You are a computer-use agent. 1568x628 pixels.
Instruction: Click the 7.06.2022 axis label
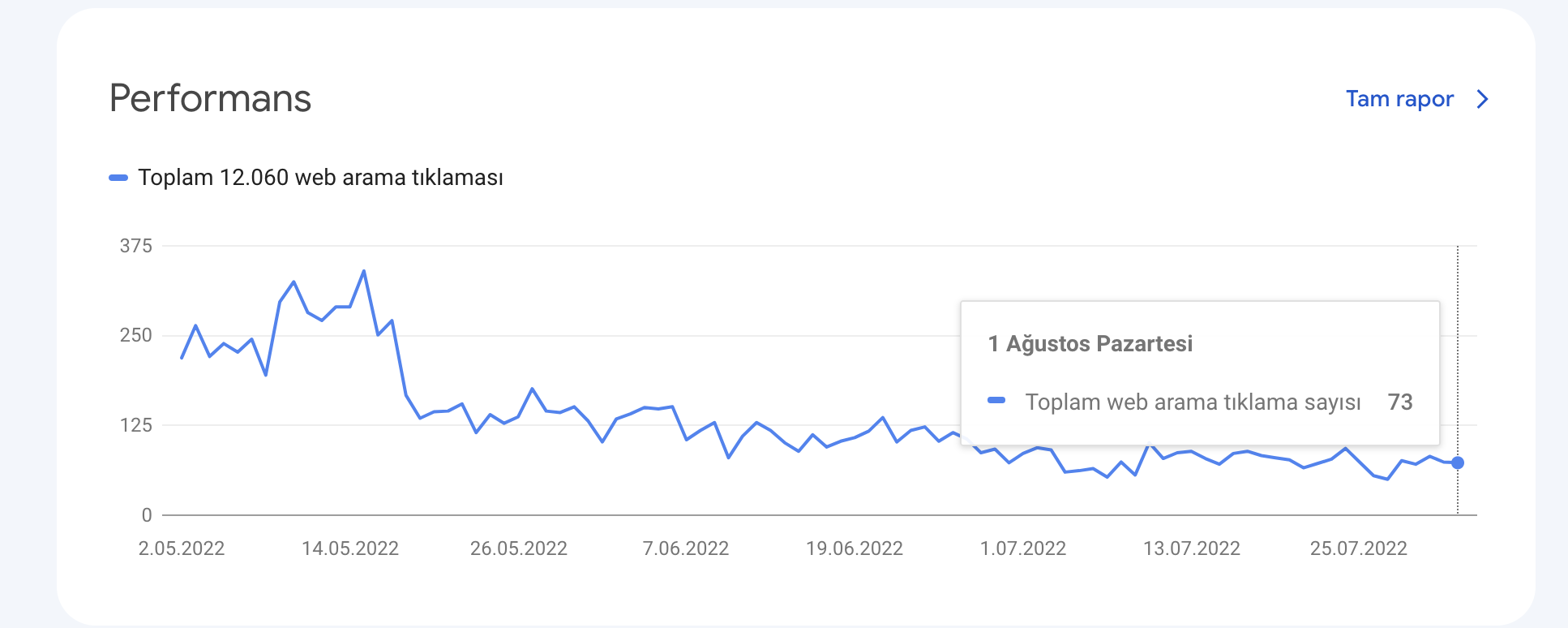(686, 548)
